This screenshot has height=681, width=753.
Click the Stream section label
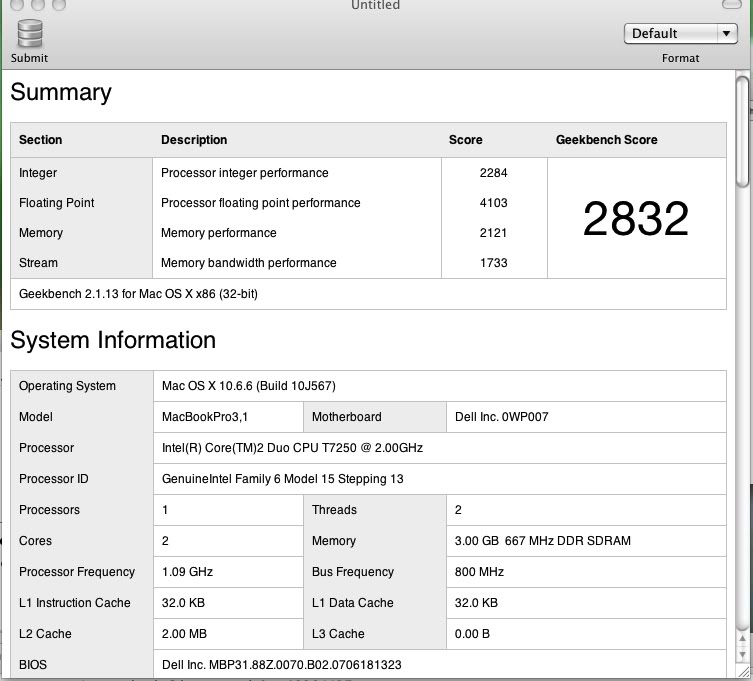[38, 263]
